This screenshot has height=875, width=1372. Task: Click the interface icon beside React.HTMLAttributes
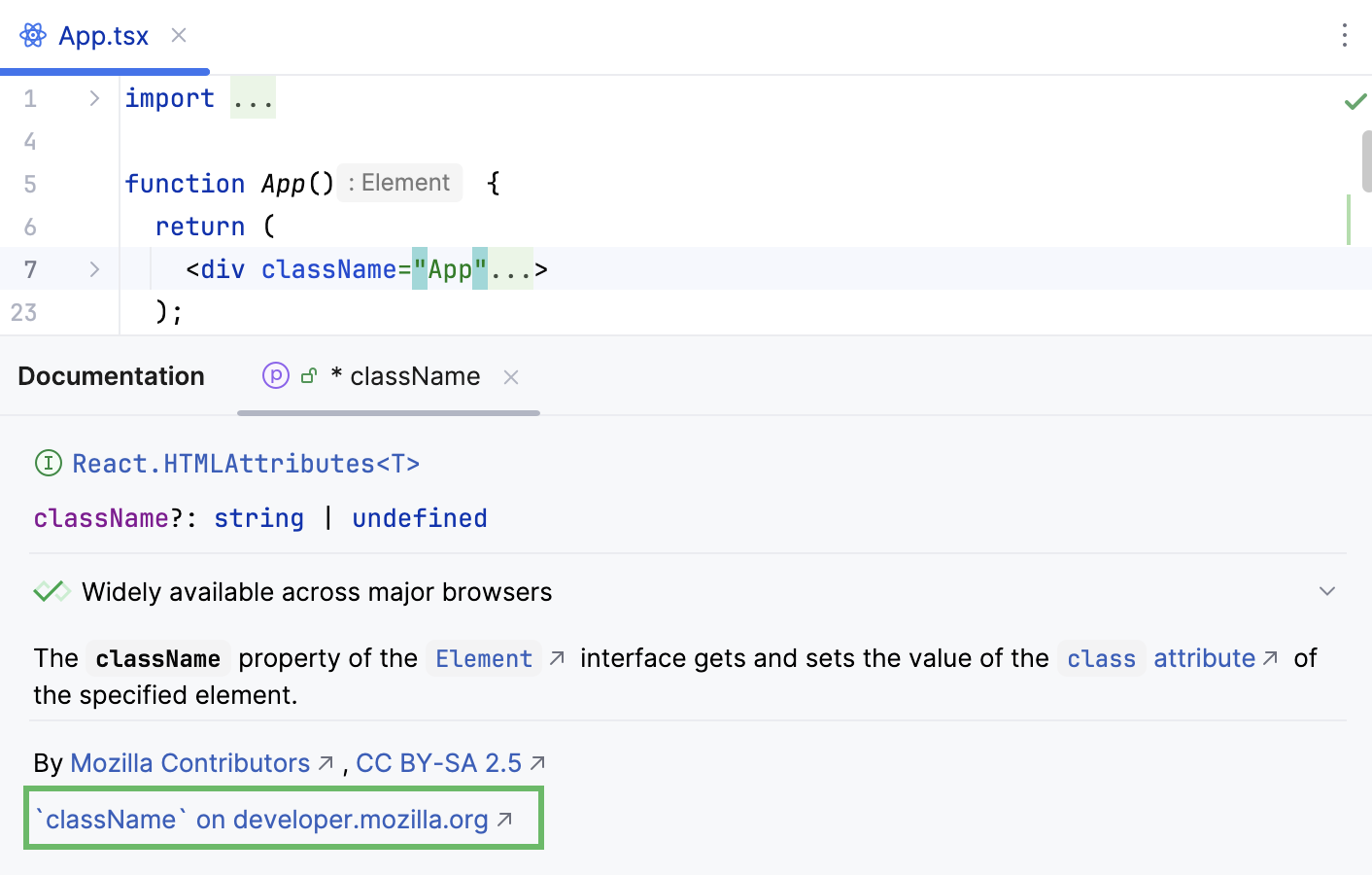[48, 464]
